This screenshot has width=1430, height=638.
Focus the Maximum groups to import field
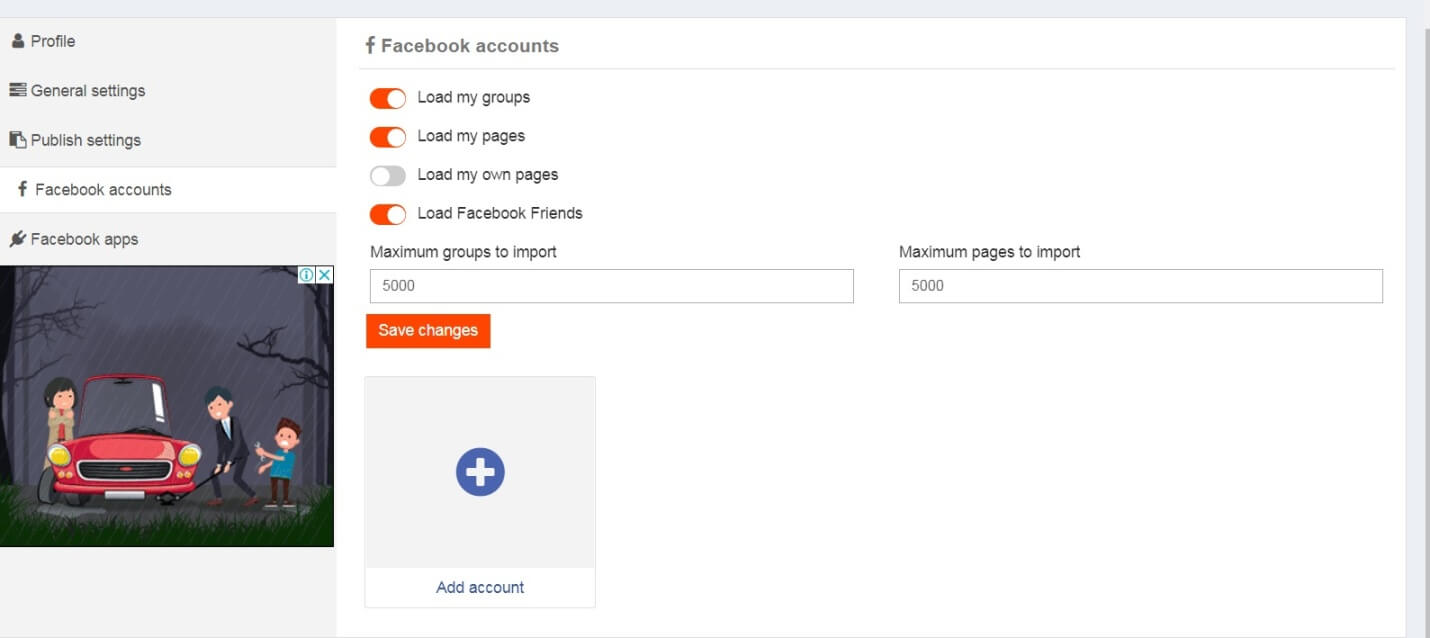click(612, 285)
